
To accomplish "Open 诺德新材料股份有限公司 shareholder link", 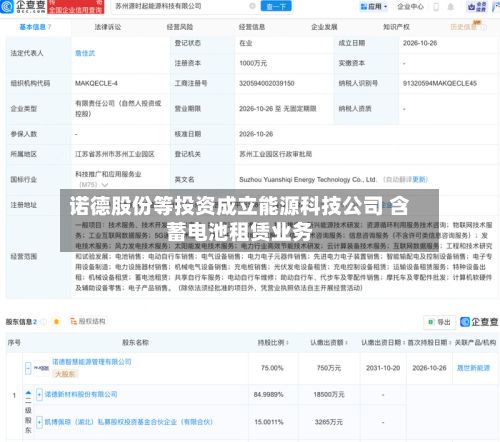I will pos(81,394).
